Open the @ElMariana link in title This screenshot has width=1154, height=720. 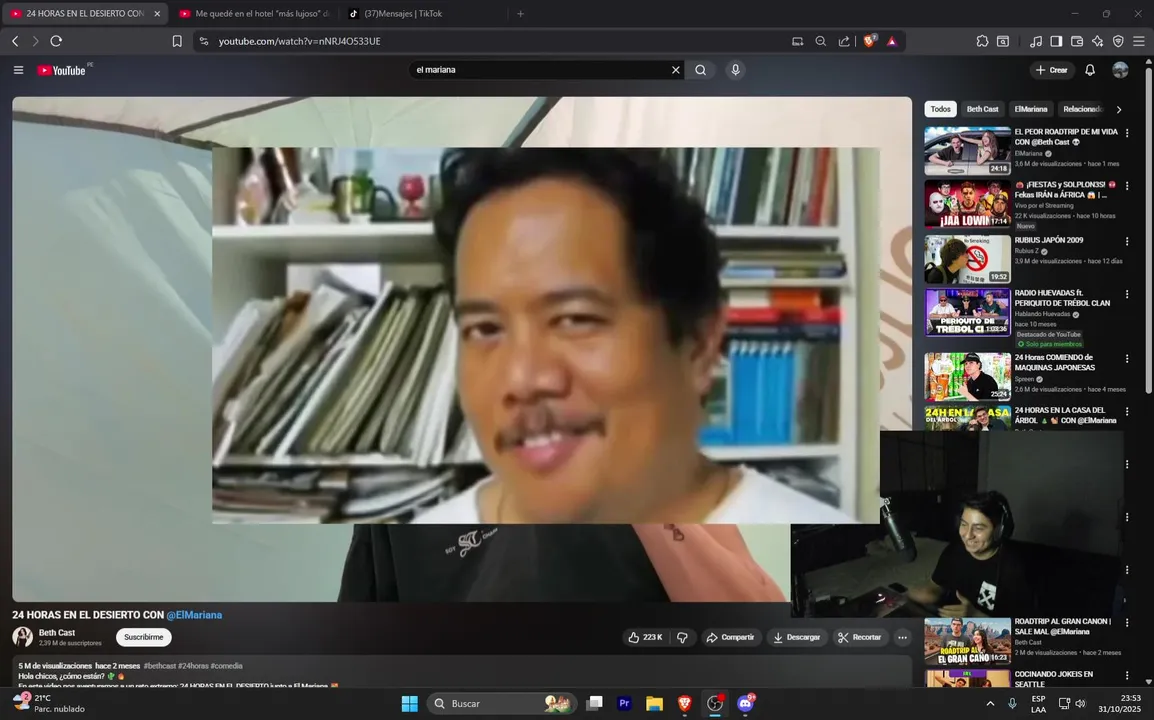[194, 615]
